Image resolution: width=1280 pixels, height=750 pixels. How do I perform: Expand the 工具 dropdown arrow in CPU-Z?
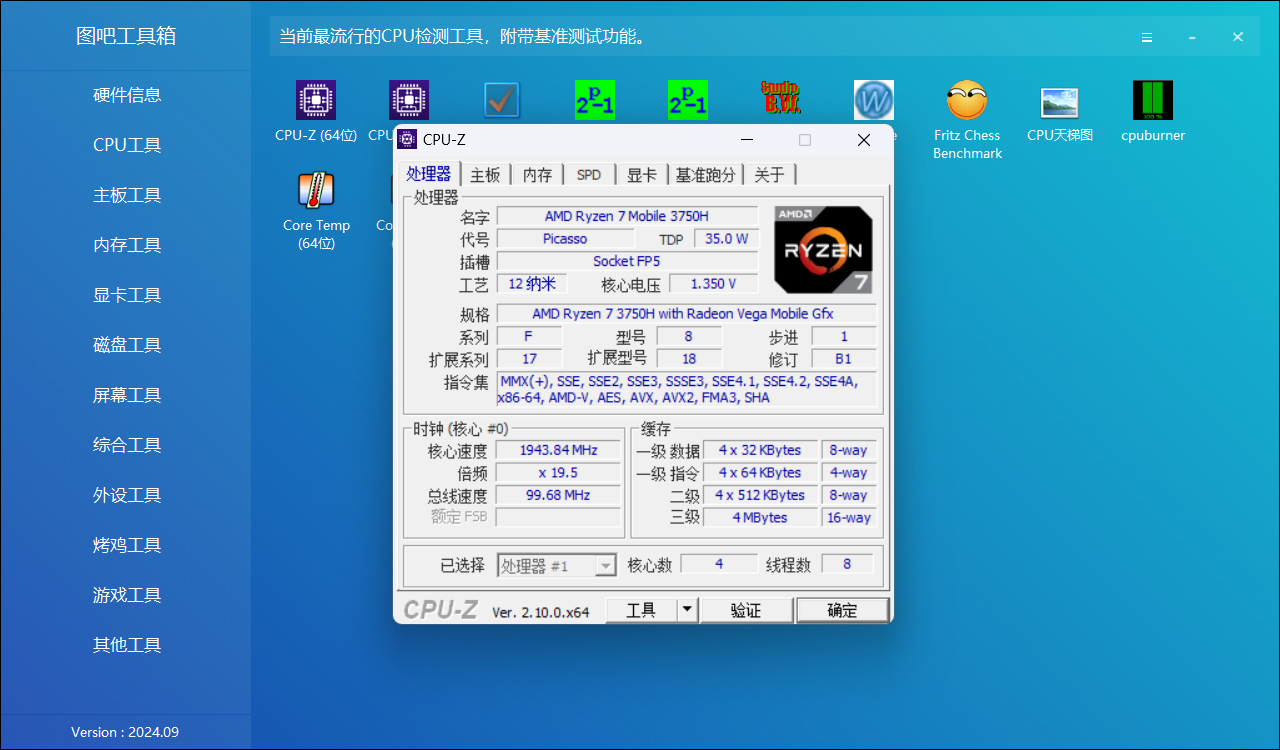[x=686, y=609]
